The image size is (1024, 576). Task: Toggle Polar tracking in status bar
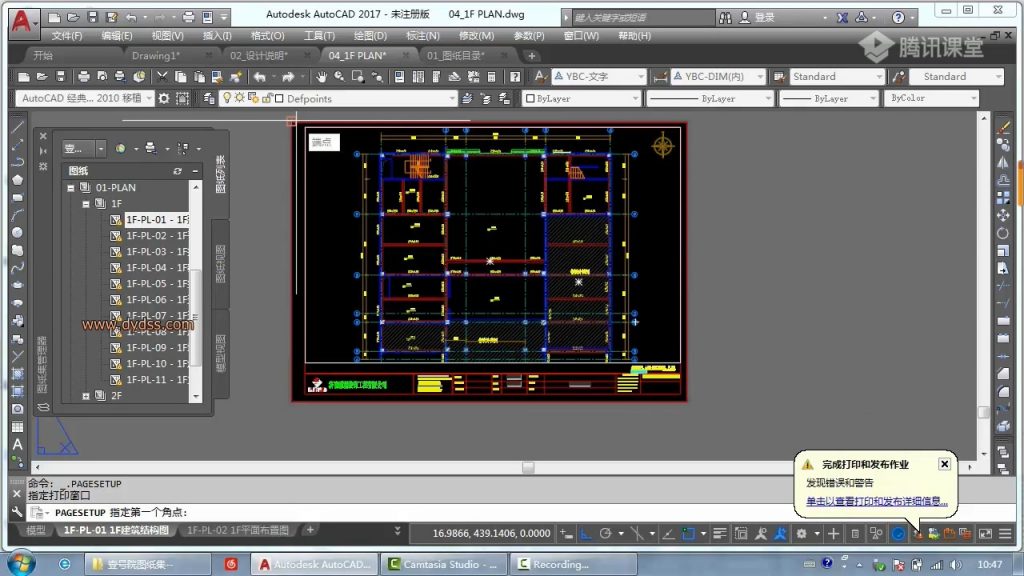click(605, 534)
